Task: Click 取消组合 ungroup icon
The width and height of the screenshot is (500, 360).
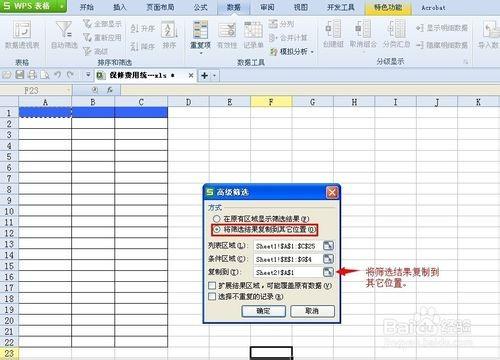Action: (363, 29)
